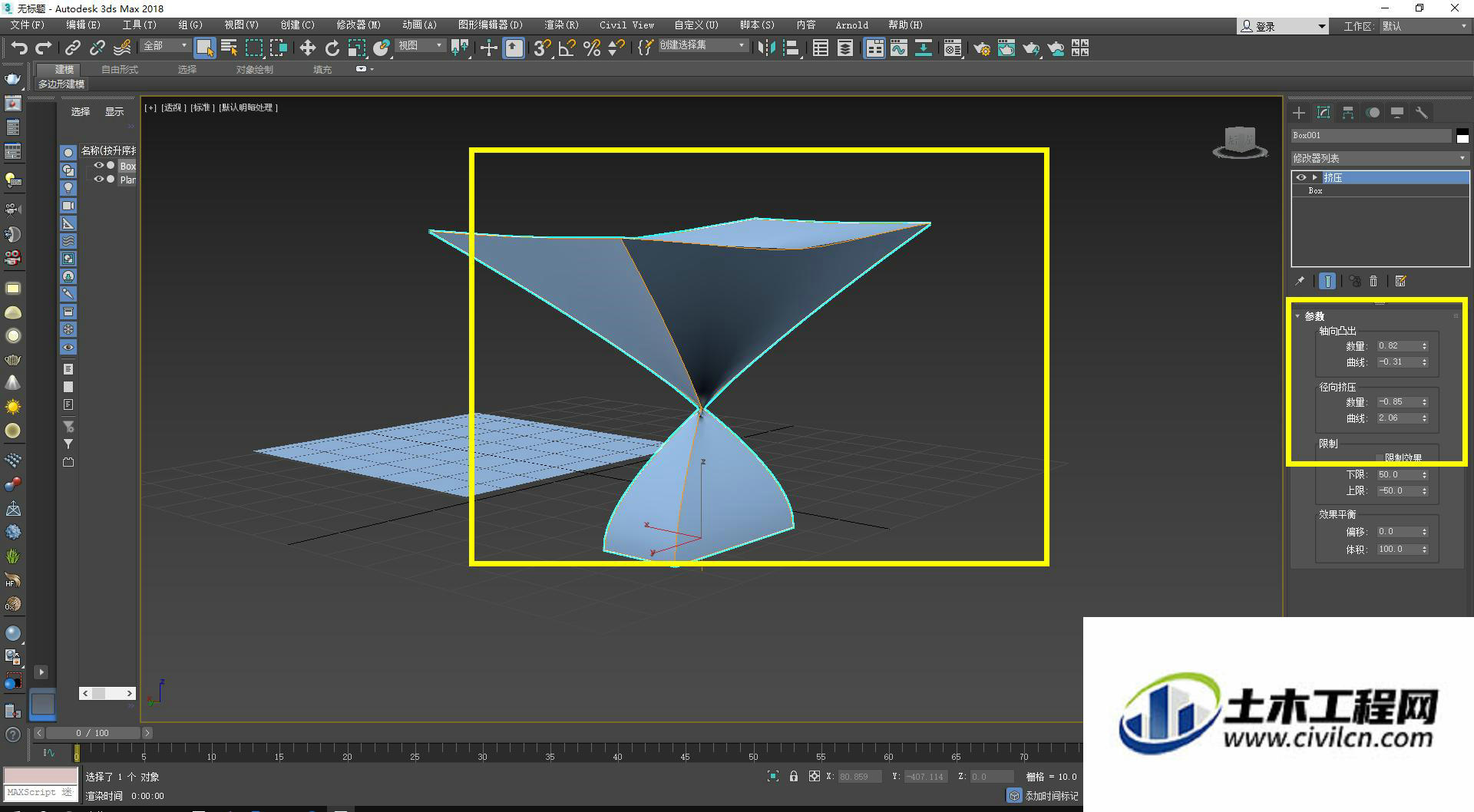Click the Box001 object color swatch
This screenshot has height=812, width=1474.
1462,136
